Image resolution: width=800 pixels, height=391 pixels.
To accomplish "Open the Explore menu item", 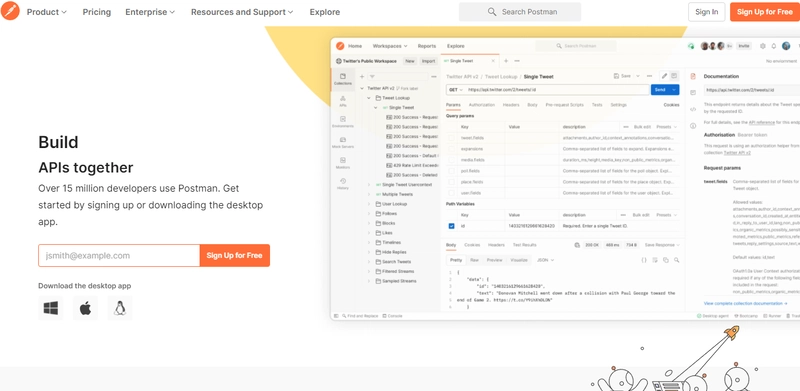I will point(324,12).
